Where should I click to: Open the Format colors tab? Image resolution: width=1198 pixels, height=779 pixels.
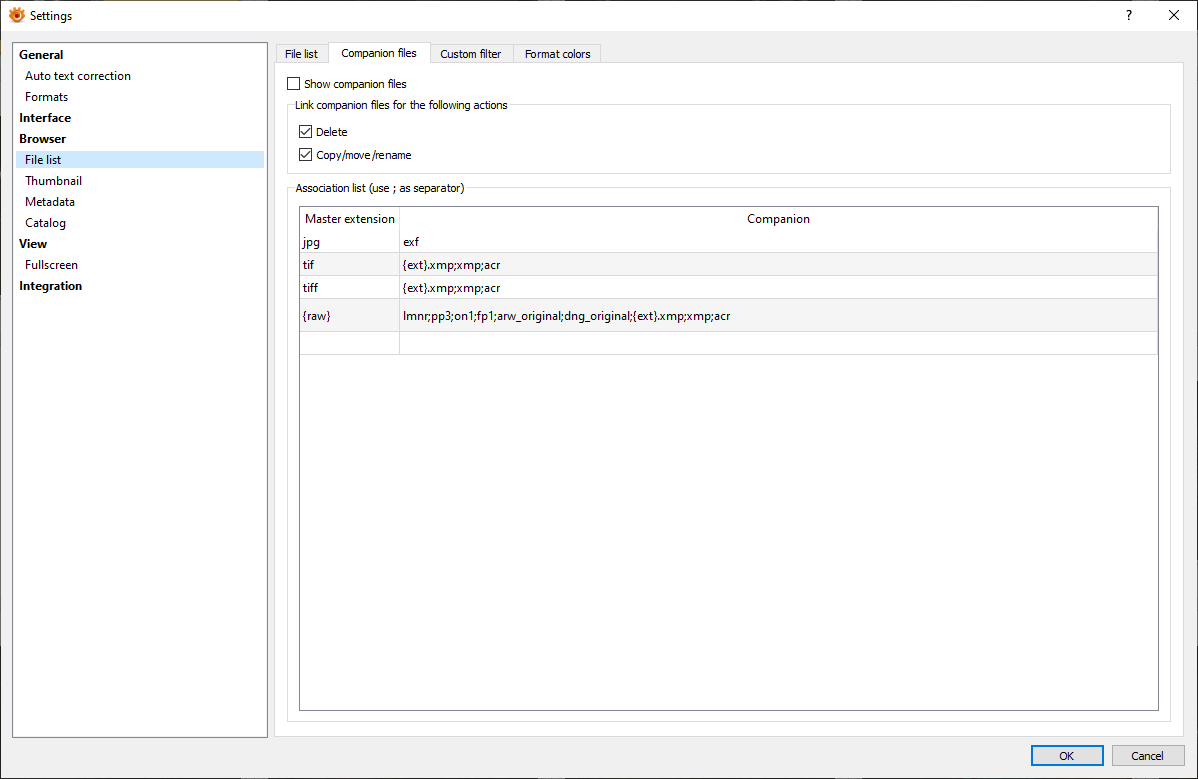557,54
